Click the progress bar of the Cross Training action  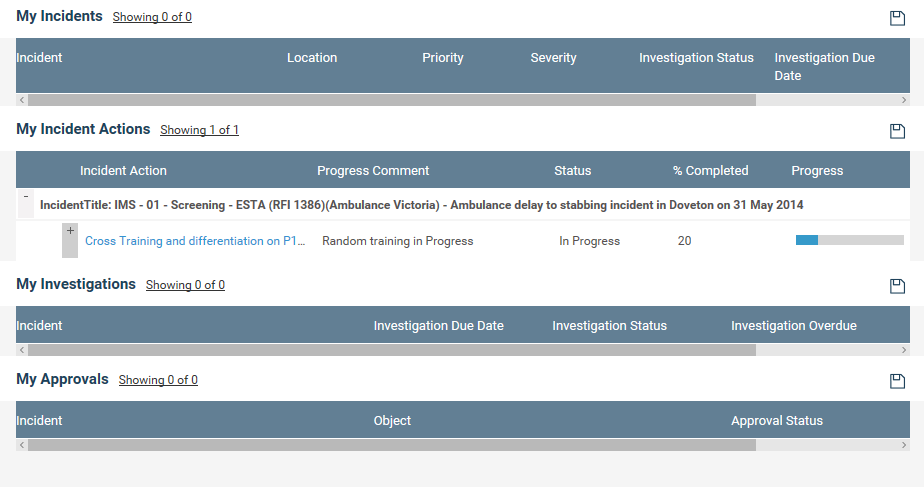coord(850,240)
